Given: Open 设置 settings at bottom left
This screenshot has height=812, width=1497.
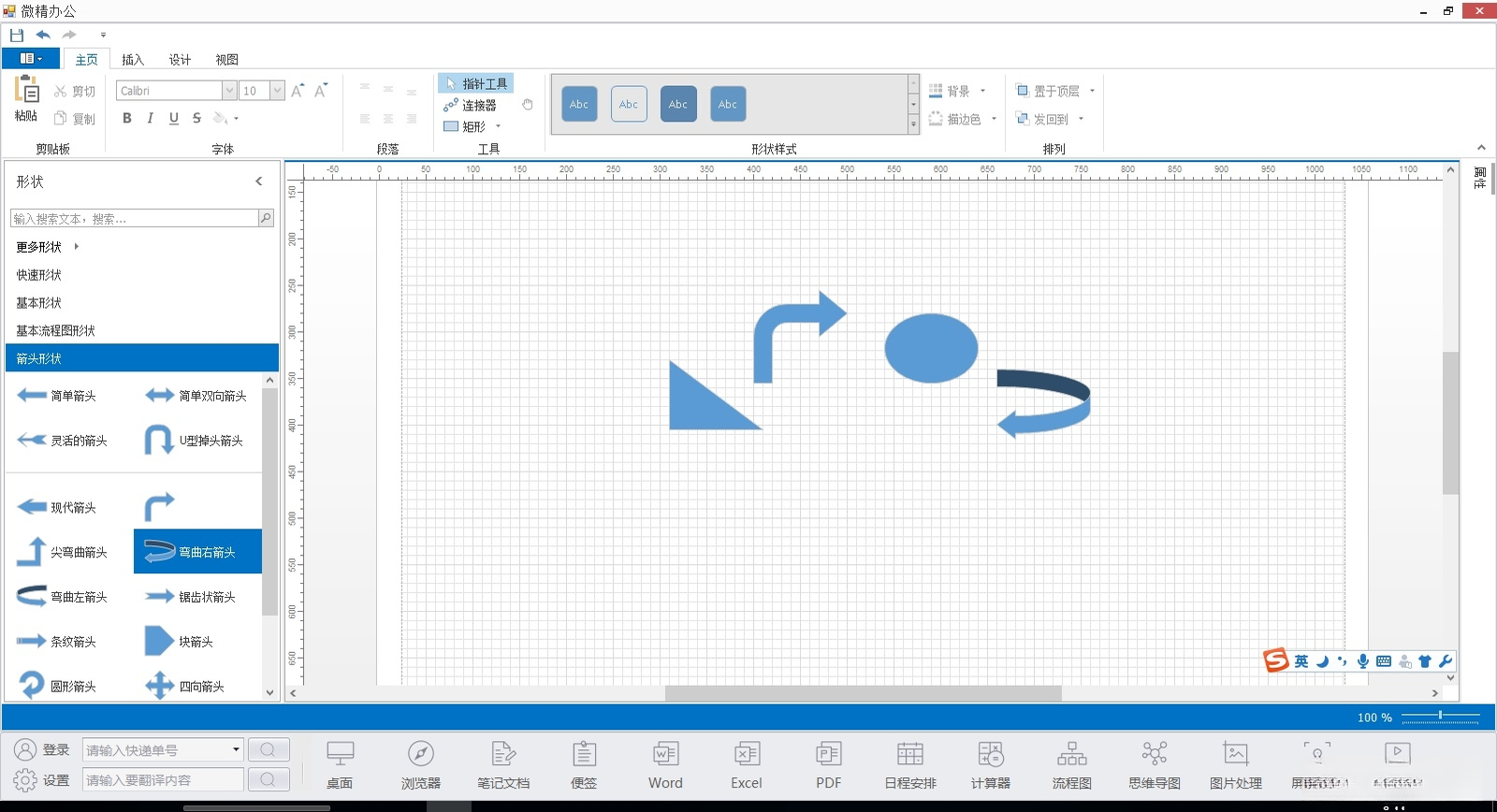Looking at the screenshot, I should point(42,779).
